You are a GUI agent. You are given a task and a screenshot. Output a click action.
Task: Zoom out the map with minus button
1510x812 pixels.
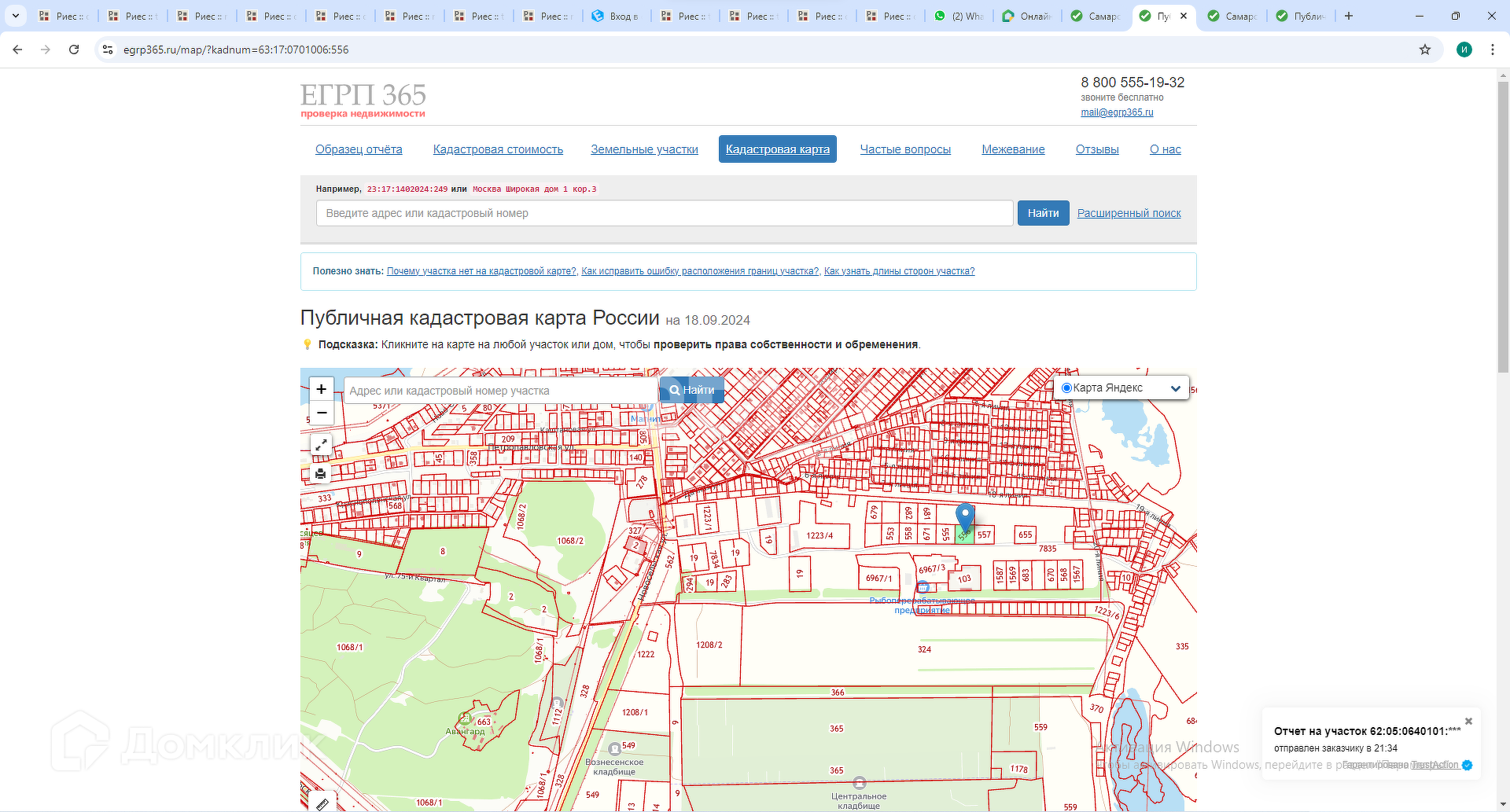[321, 413]
